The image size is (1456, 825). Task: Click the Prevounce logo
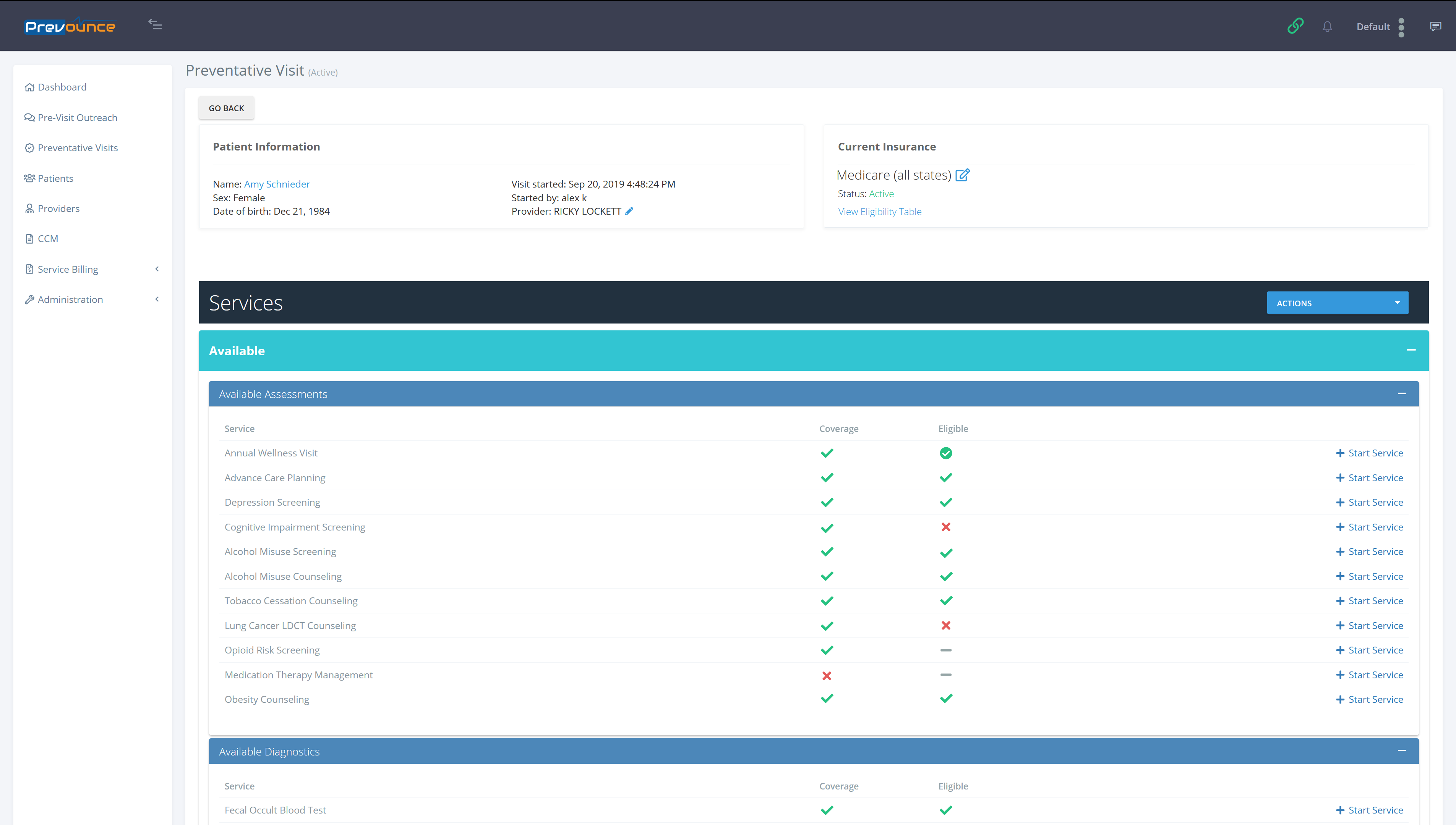(70, 27)
